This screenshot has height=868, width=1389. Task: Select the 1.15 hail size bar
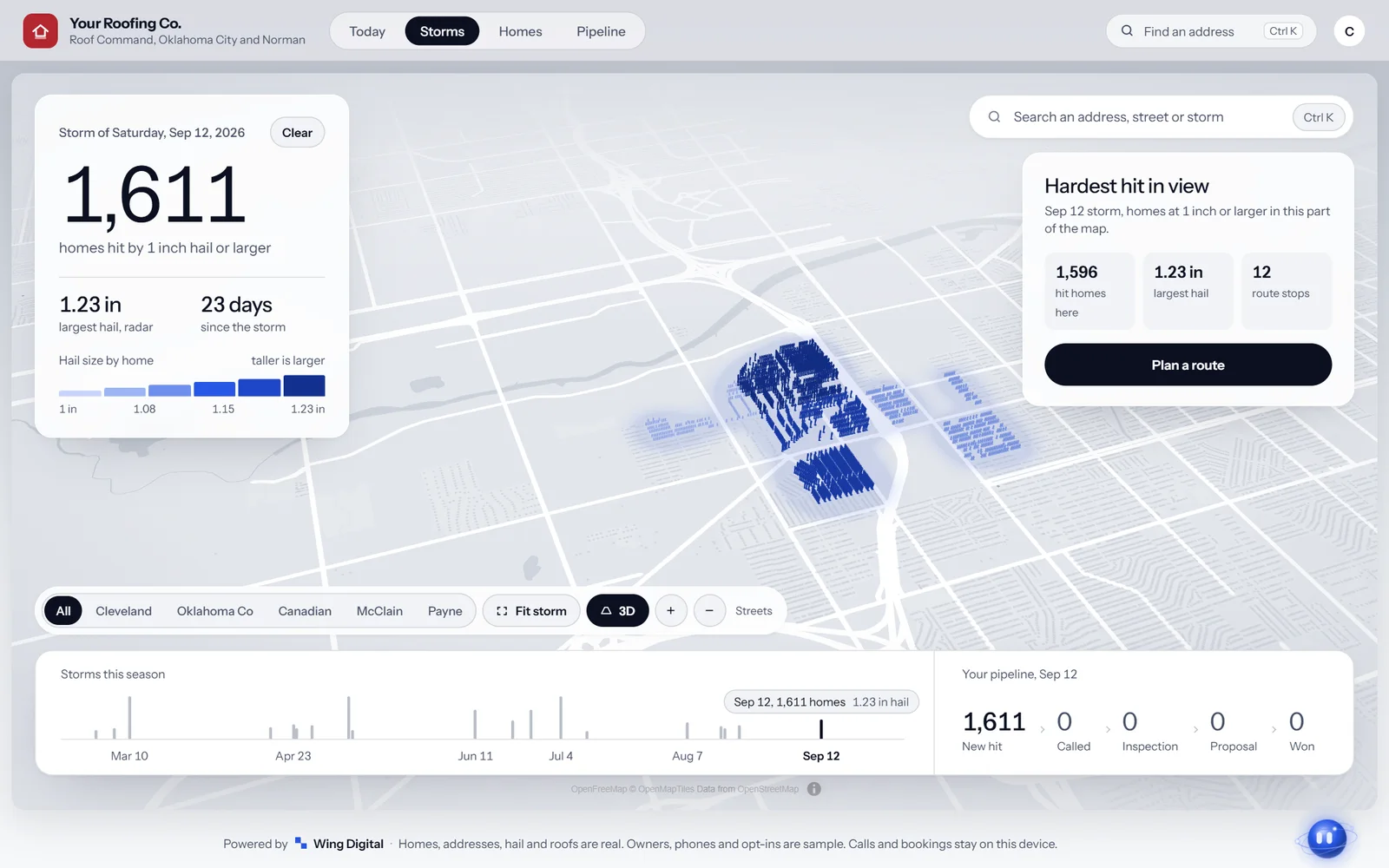[214, 389]
